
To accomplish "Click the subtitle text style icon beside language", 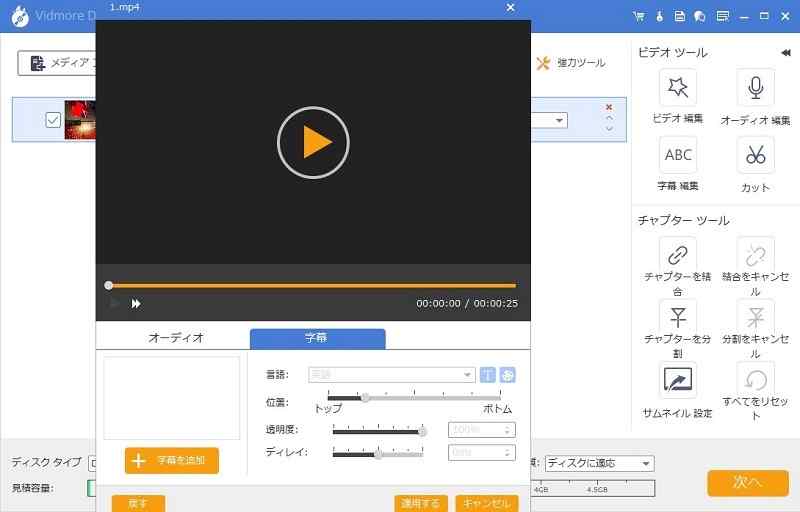I will tap(488, 375).
